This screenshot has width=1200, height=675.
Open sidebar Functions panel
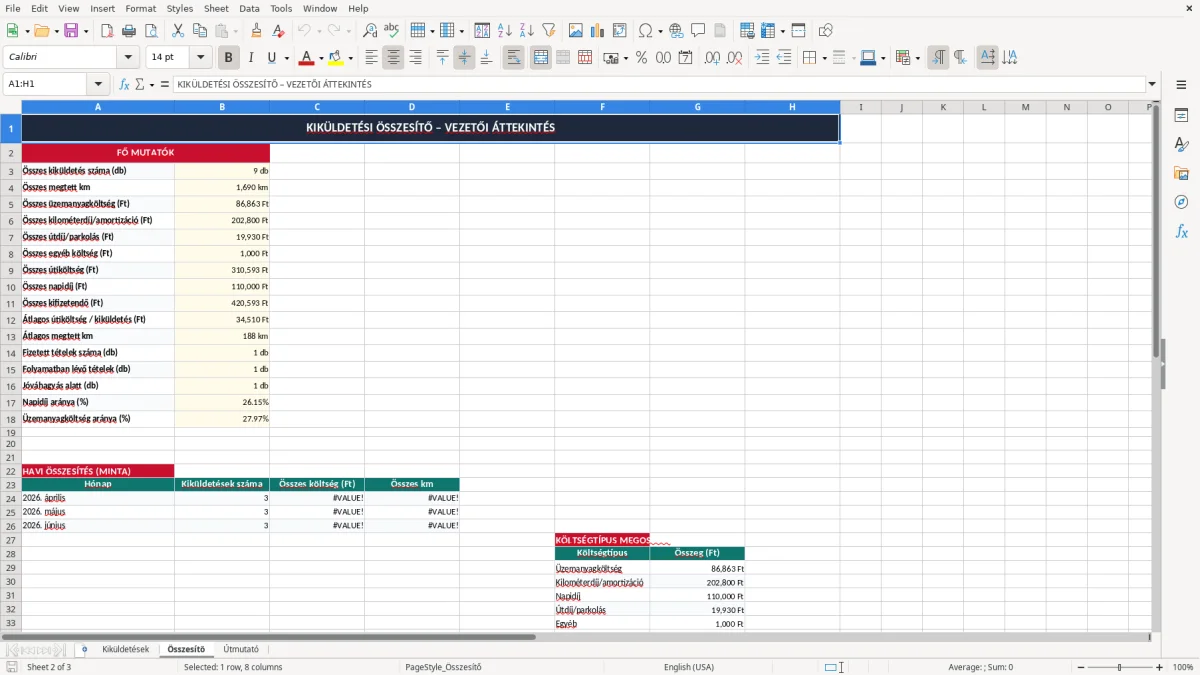1181,231
